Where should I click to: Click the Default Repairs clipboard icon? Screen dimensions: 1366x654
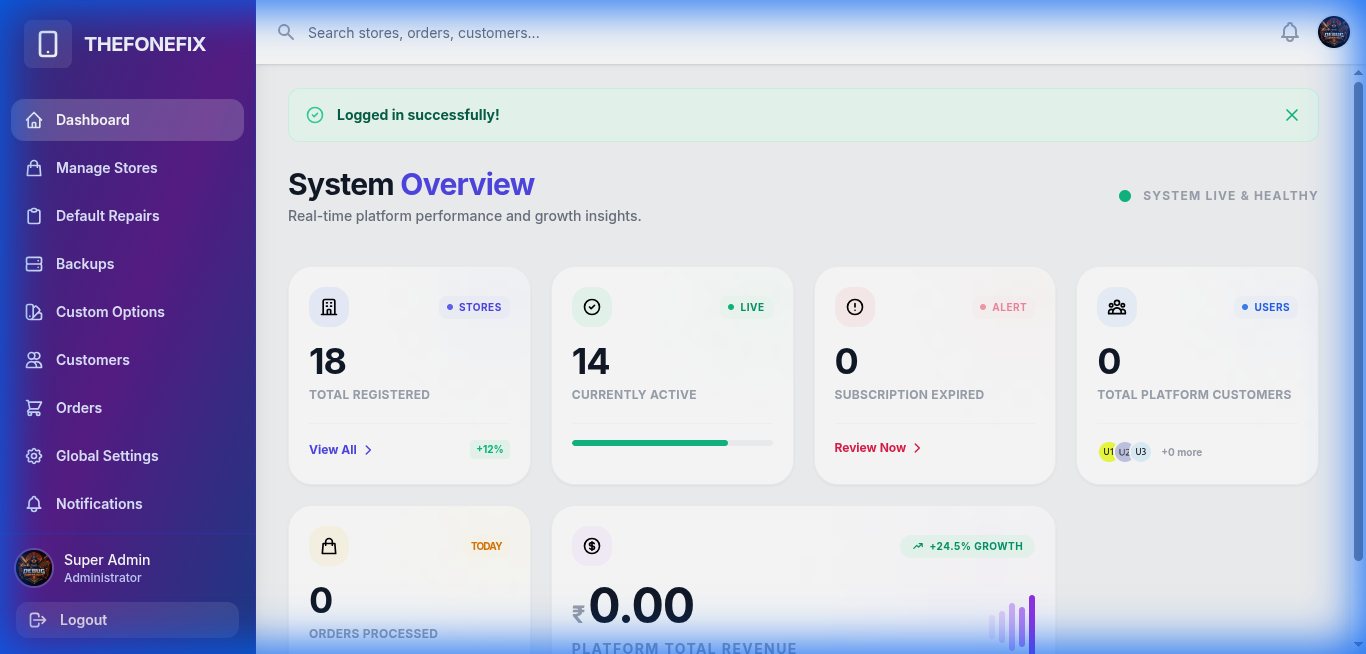pyautogui.click(x=34, y=216)
